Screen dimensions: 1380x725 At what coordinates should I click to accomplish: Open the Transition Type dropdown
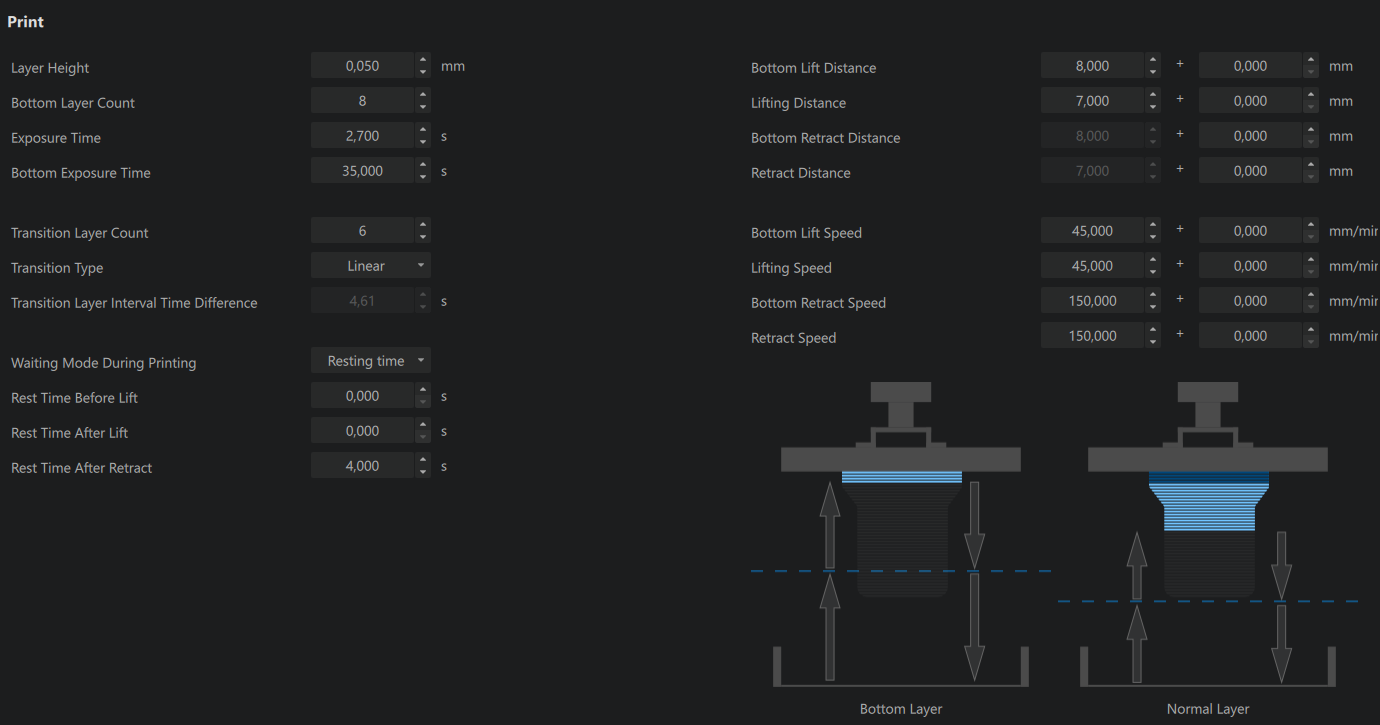(371, 266)
